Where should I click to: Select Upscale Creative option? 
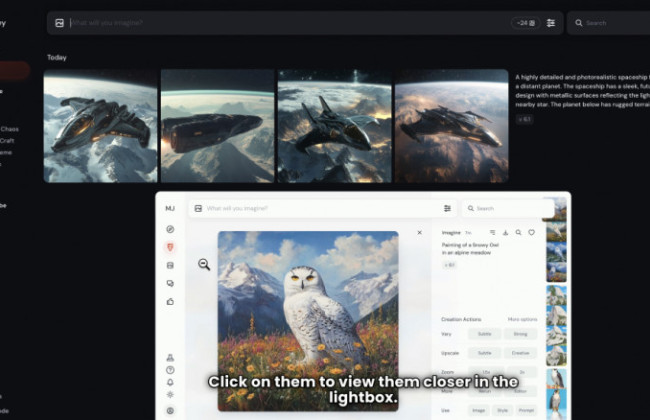(x=520, y=353)
